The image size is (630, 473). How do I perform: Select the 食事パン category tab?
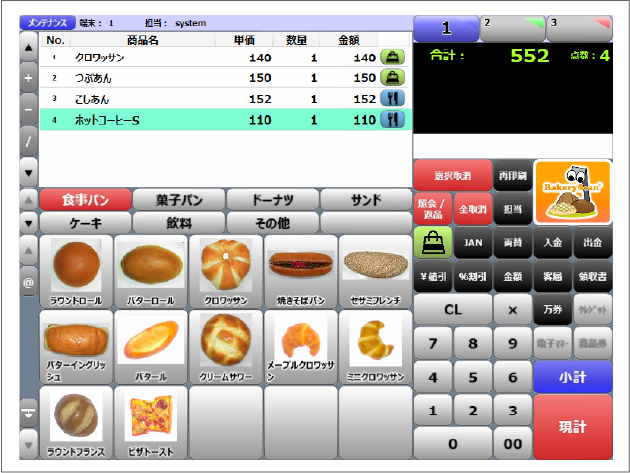(86, 200)
